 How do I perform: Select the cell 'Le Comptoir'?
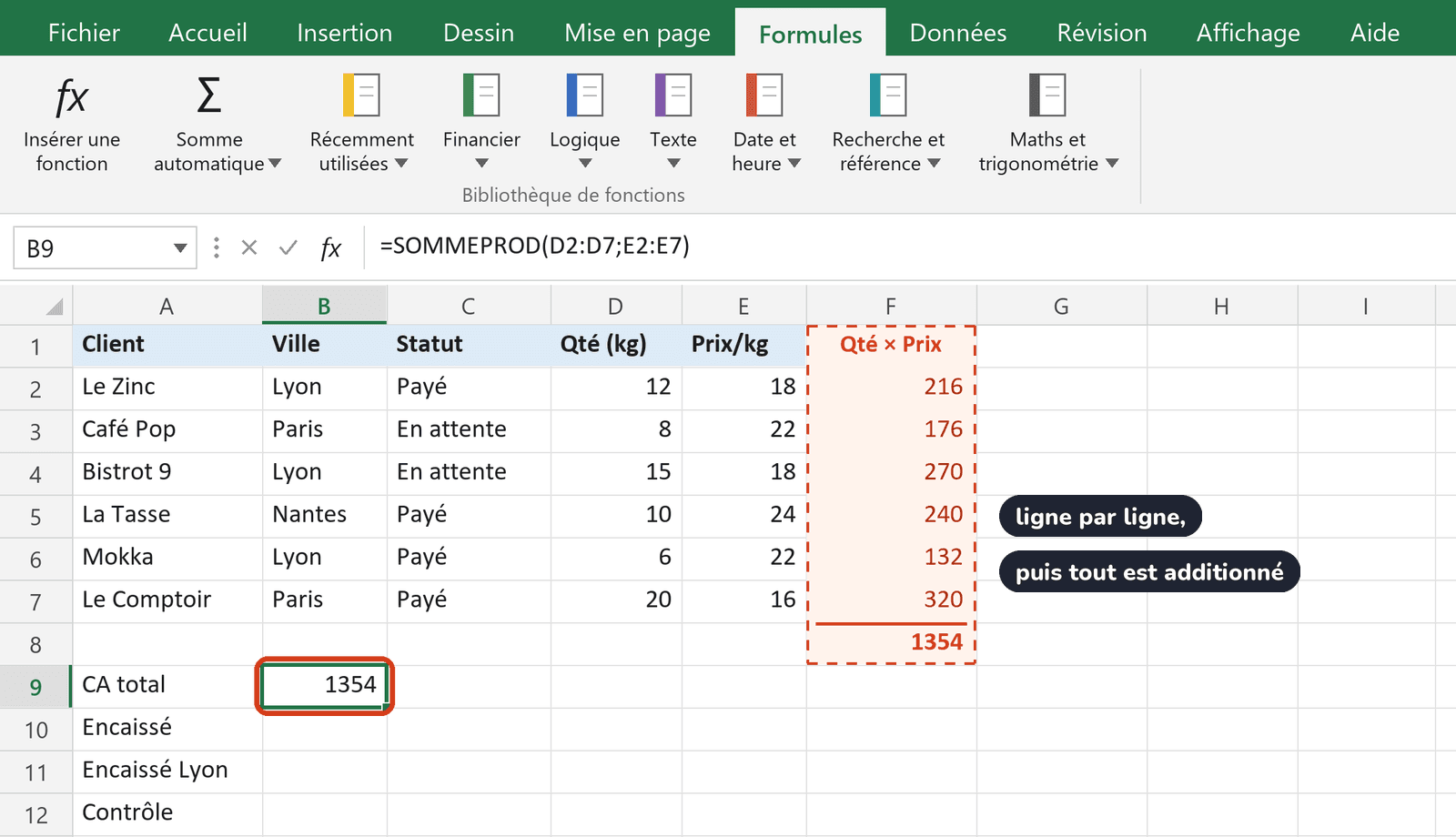167,601
